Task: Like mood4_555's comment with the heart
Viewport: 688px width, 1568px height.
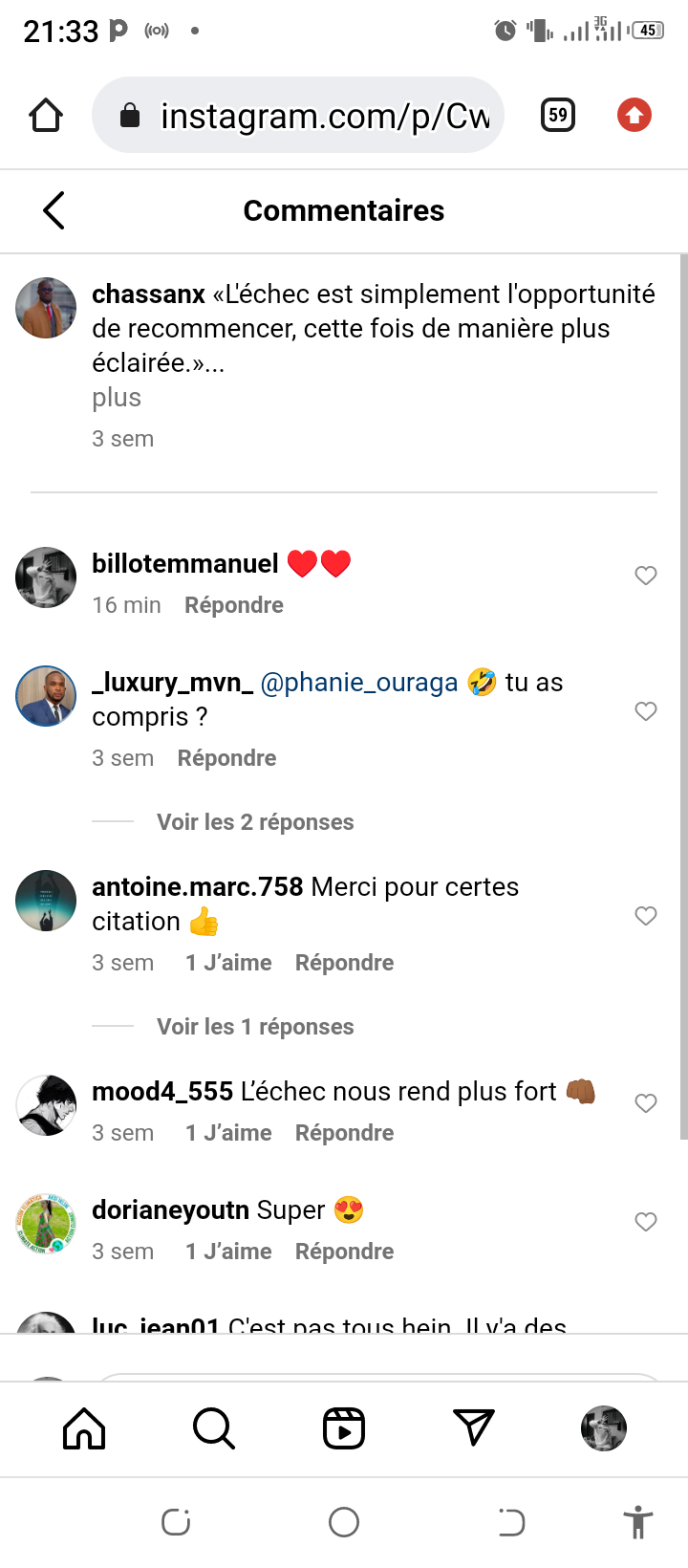Action: pos(646,1102)
